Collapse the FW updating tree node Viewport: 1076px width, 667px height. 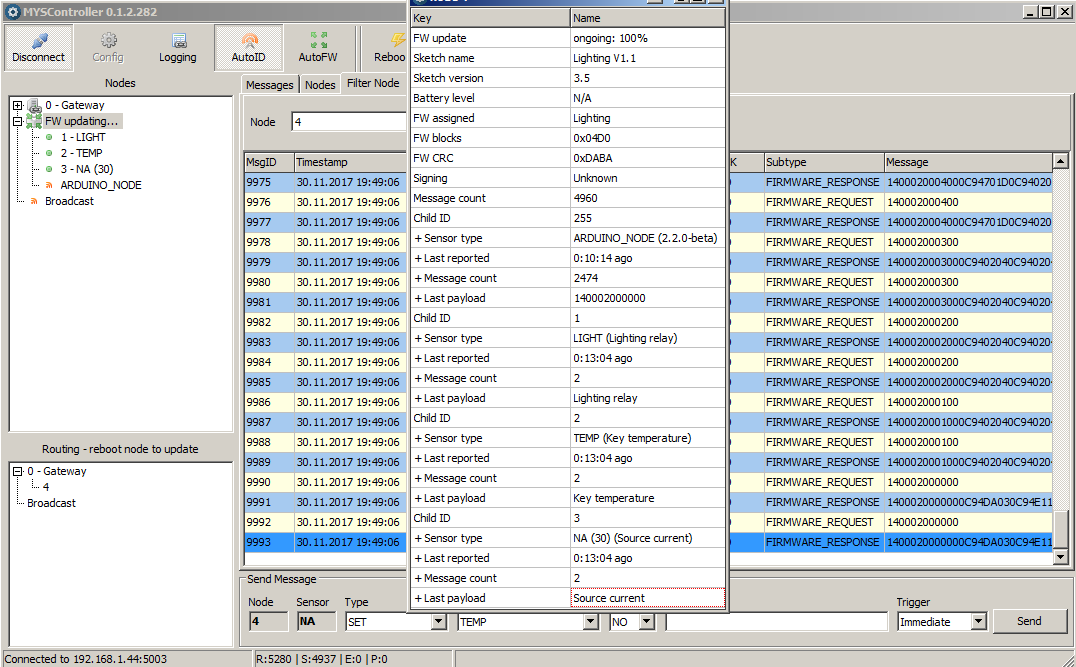point(17,121)
